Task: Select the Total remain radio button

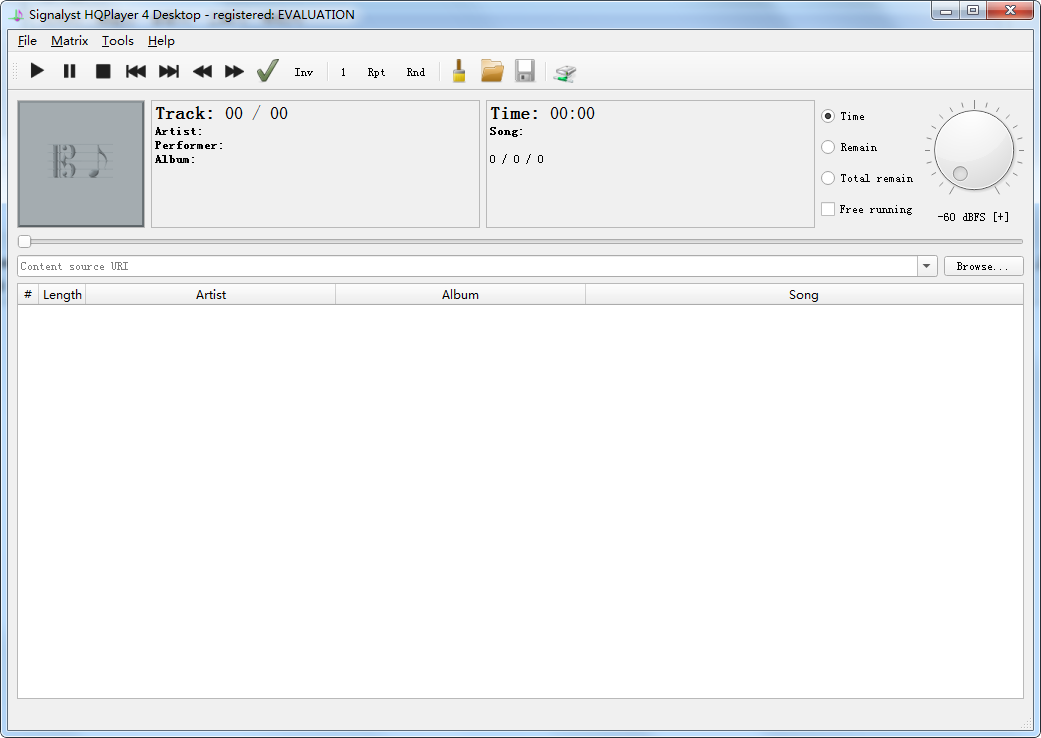Action: (828, 178)
